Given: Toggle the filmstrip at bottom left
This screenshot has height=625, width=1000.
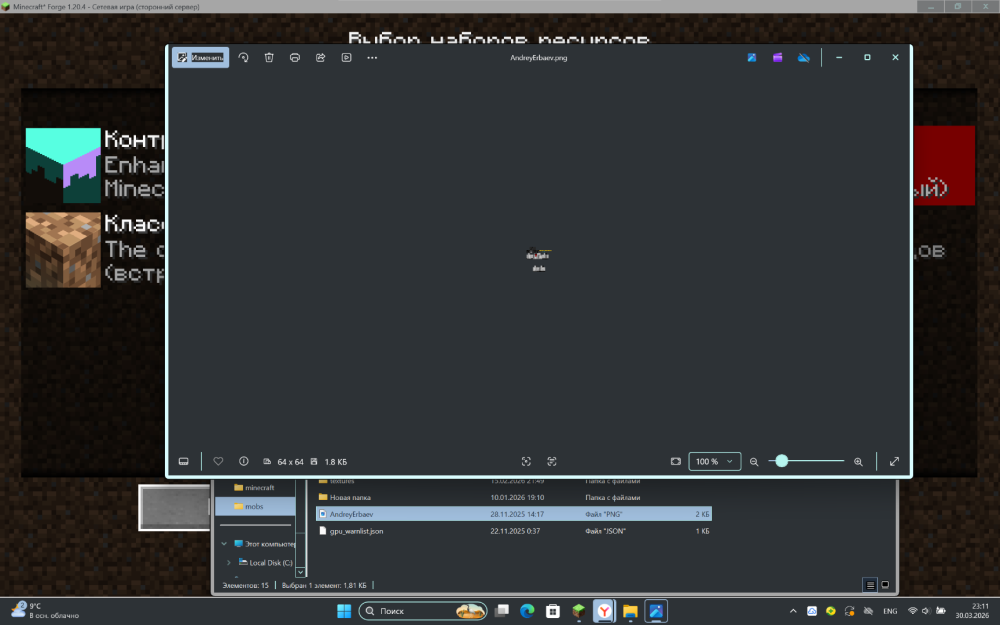Looking at the screenshot, I should (x=184, y=462).
